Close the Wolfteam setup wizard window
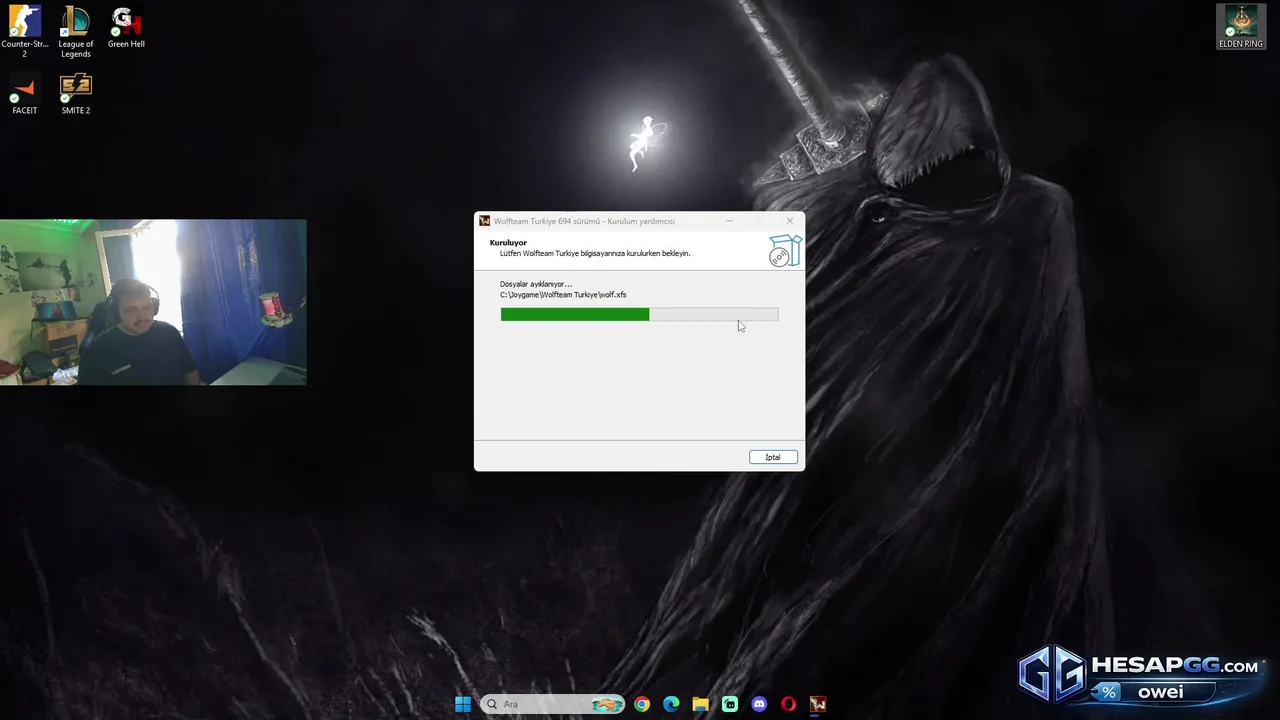The image size is (1280, 720). 789,221
